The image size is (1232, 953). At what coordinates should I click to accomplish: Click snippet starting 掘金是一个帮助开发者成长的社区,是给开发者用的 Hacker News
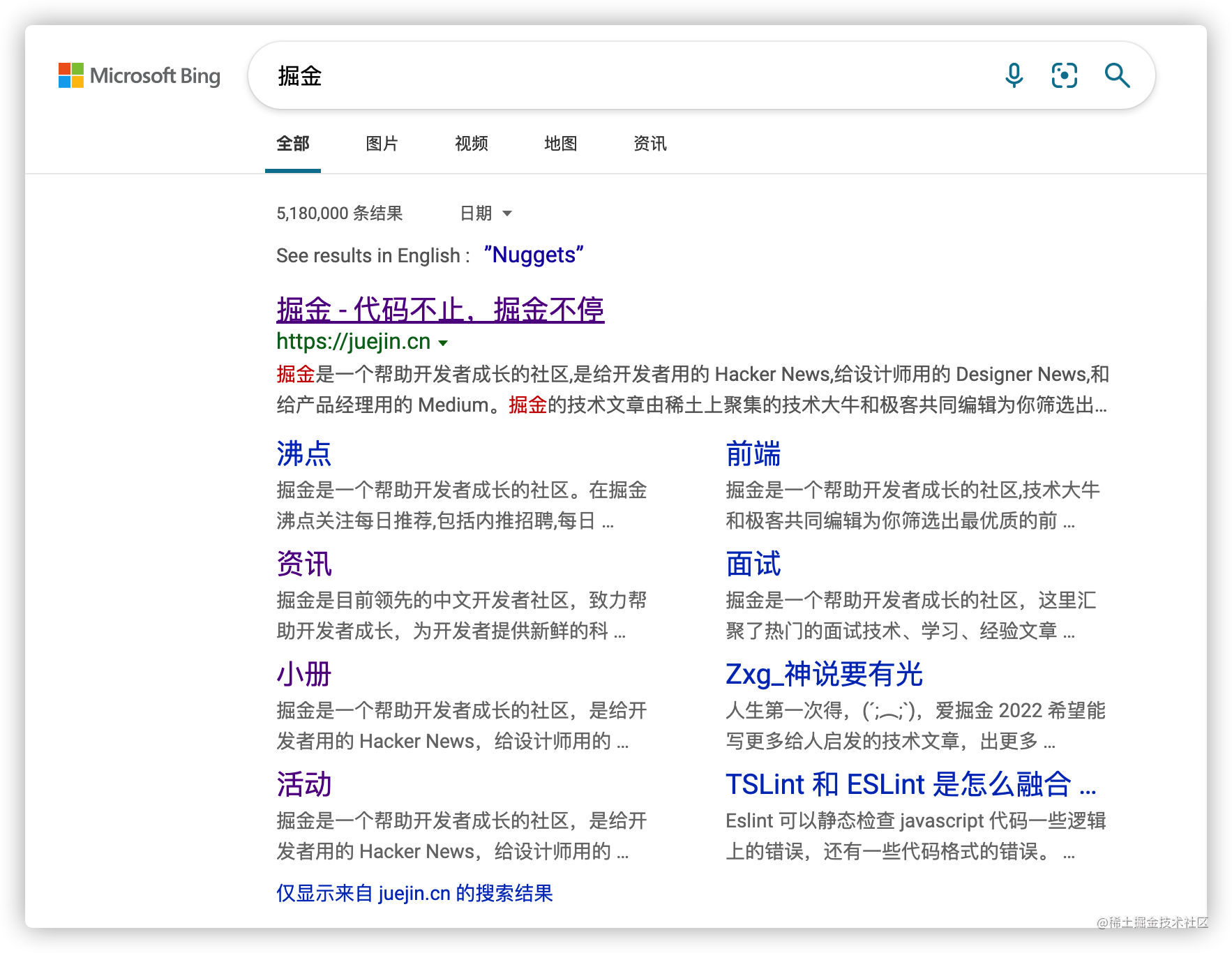(693, 389)
